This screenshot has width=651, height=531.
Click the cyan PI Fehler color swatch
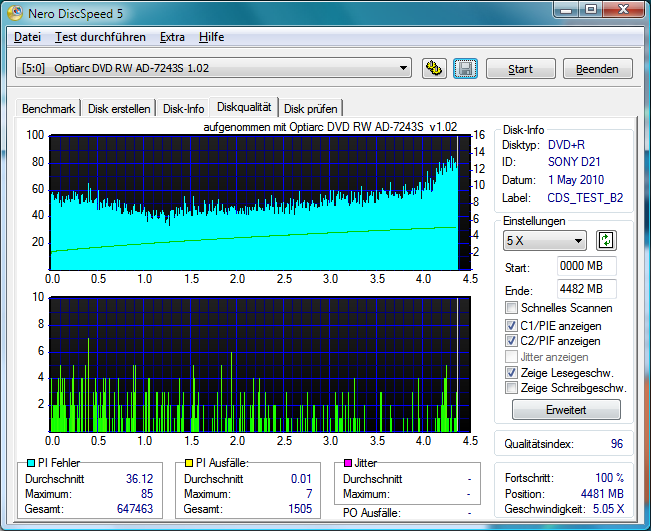[x=31, y=462]
